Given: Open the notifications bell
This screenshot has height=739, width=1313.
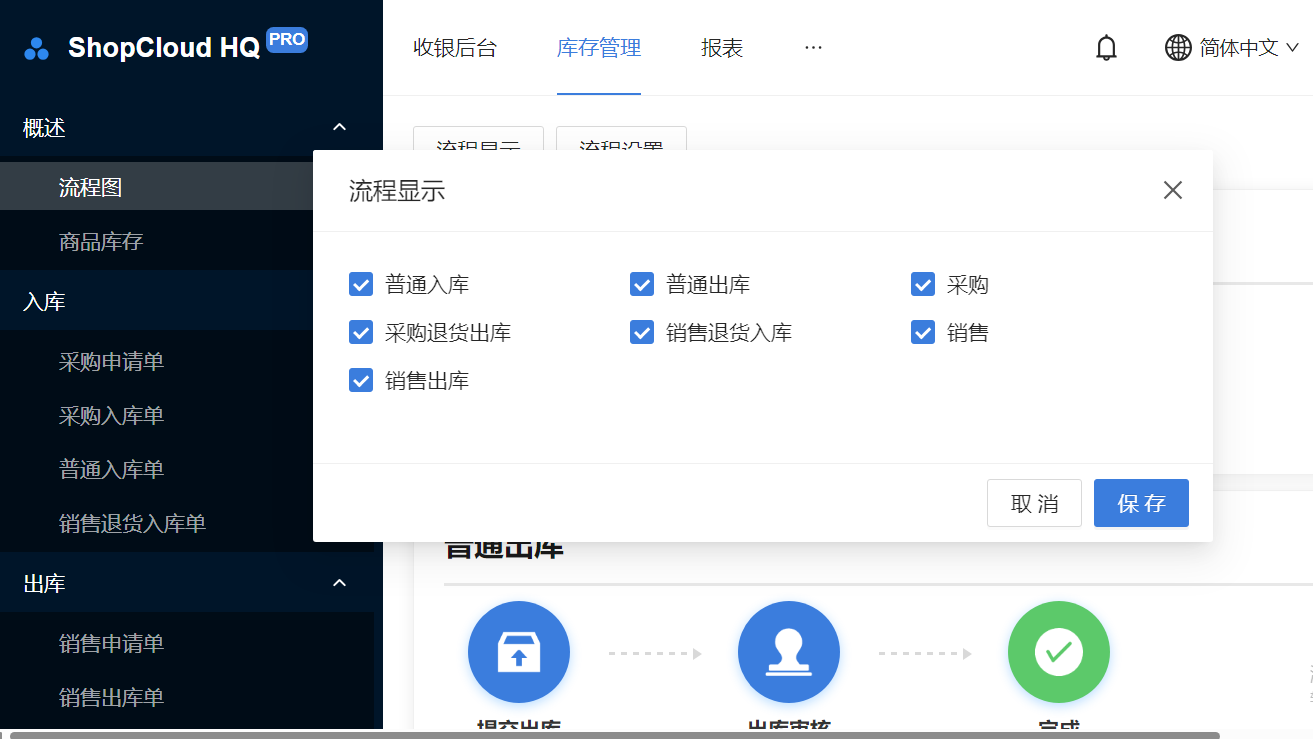Looking at the screenshot, I should coord(1106,48).
